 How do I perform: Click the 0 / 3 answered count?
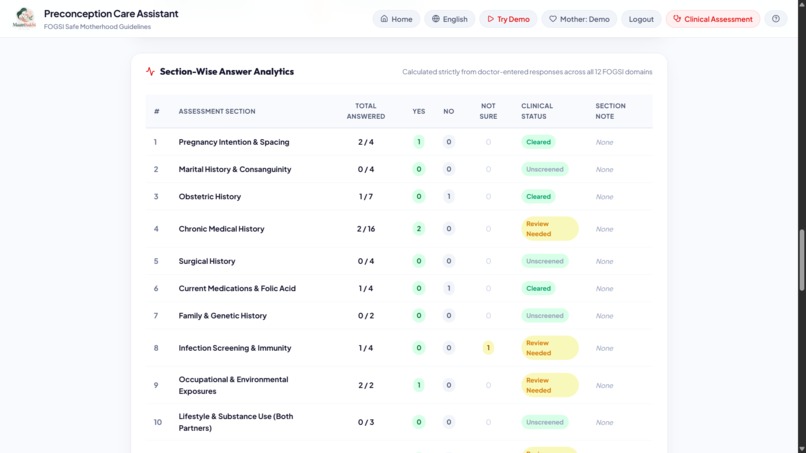click(365, 422)
